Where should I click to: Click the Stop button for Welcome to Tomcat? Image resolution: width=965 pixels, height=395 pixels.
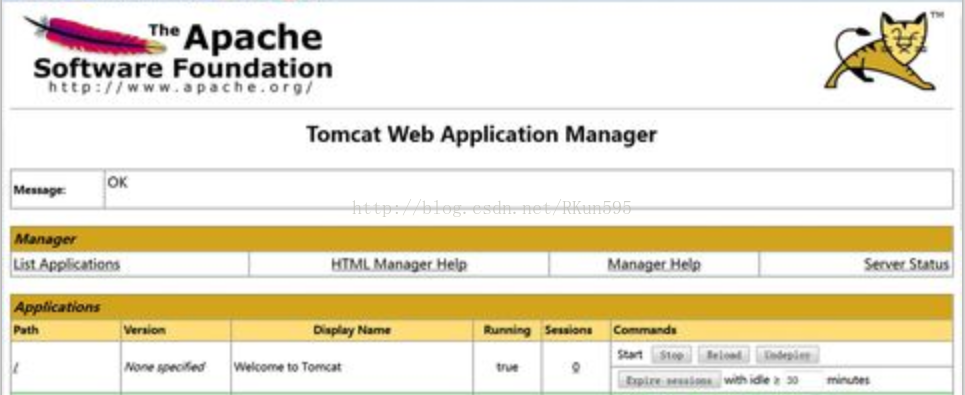(671, 355)
